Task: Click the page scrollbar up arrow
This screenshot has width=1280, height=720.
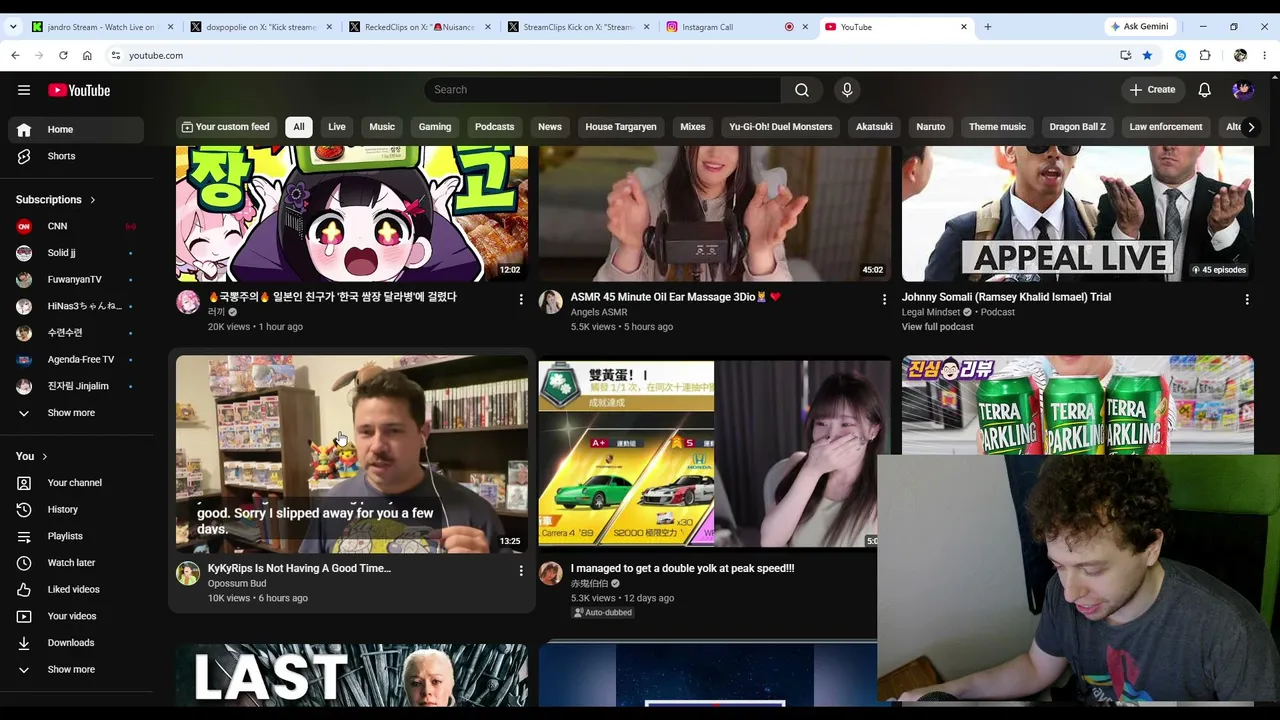Action: (1273, 78)
